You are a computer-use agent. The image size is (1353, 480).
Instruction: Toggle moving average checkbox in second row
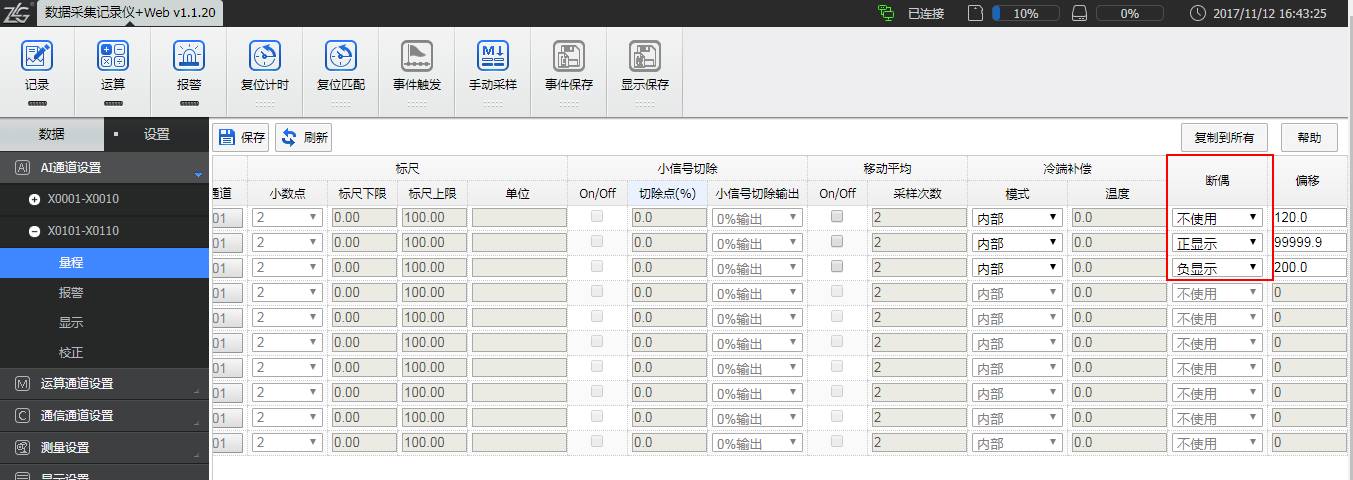point(837,241)
